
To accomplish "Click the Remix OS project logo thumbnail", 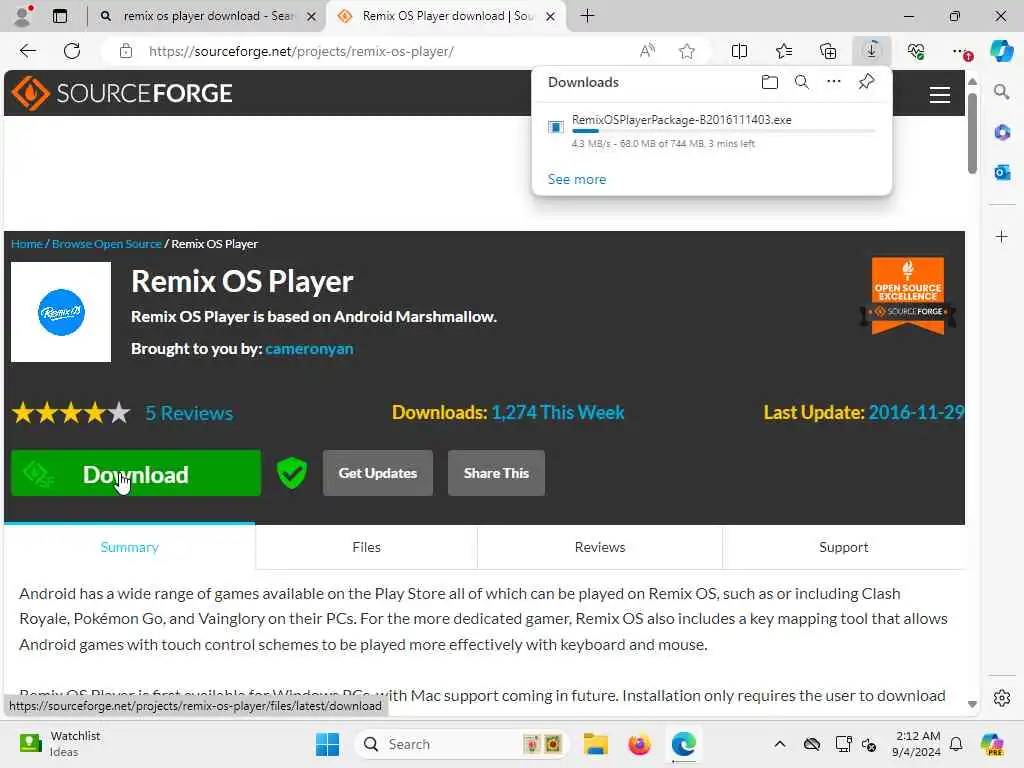I will click(61, 312).
